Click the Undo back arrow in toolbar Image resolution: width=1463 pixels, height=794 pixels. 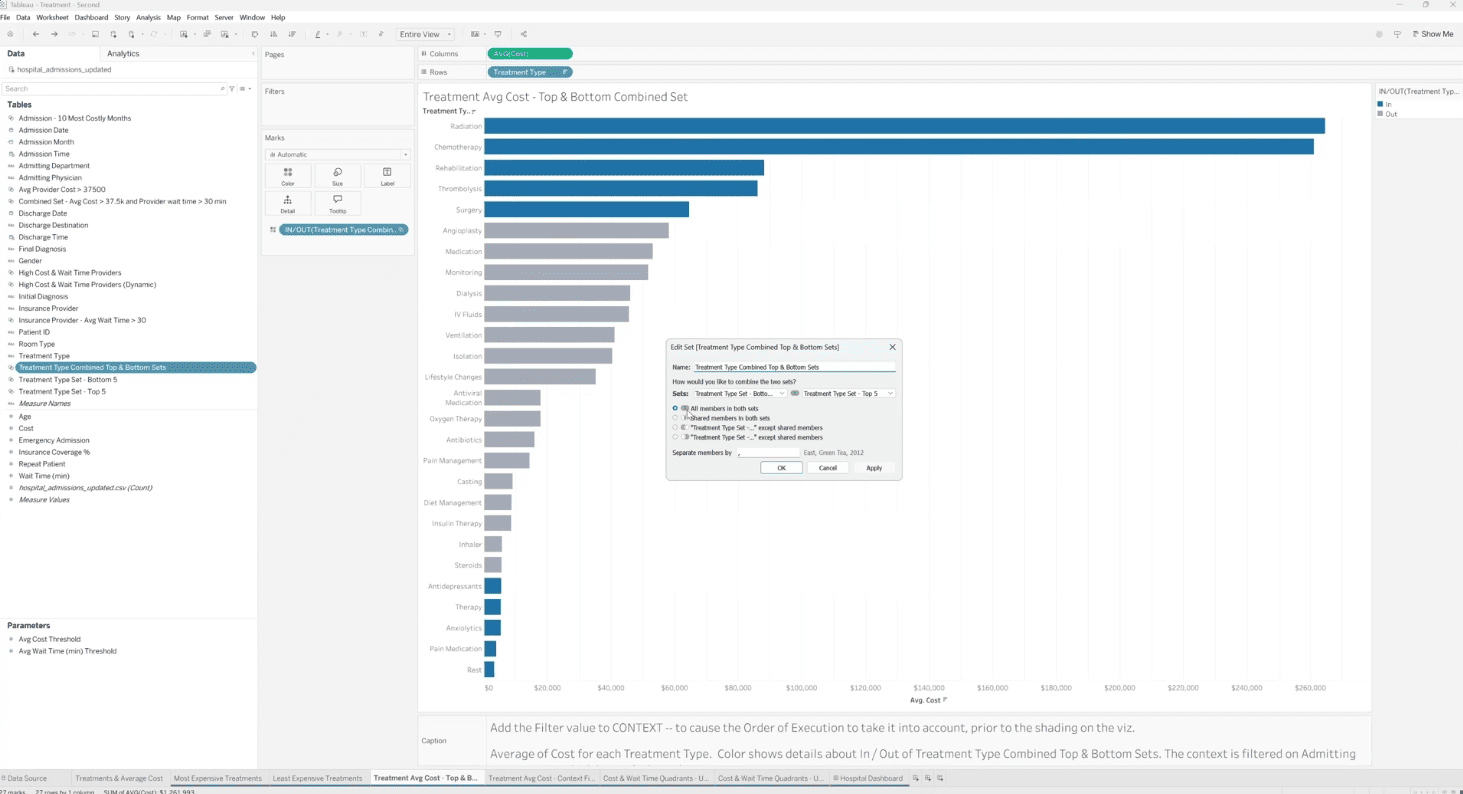[36, 34]
